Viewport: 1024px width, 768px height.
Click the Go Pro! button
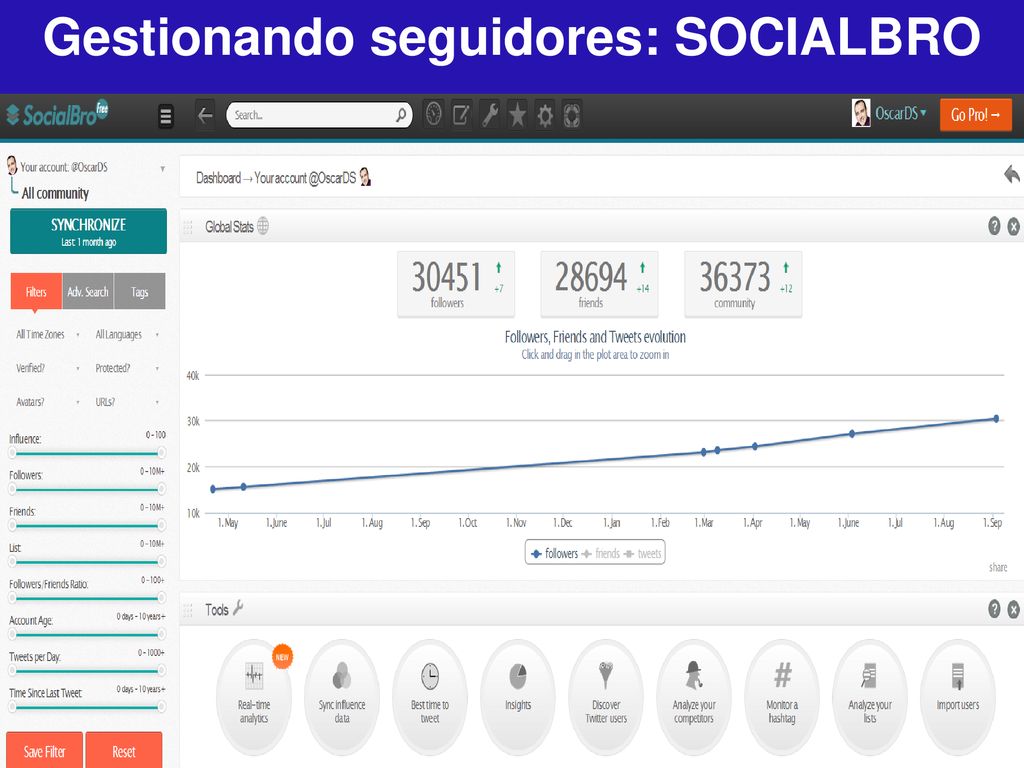tap(976, 115)
